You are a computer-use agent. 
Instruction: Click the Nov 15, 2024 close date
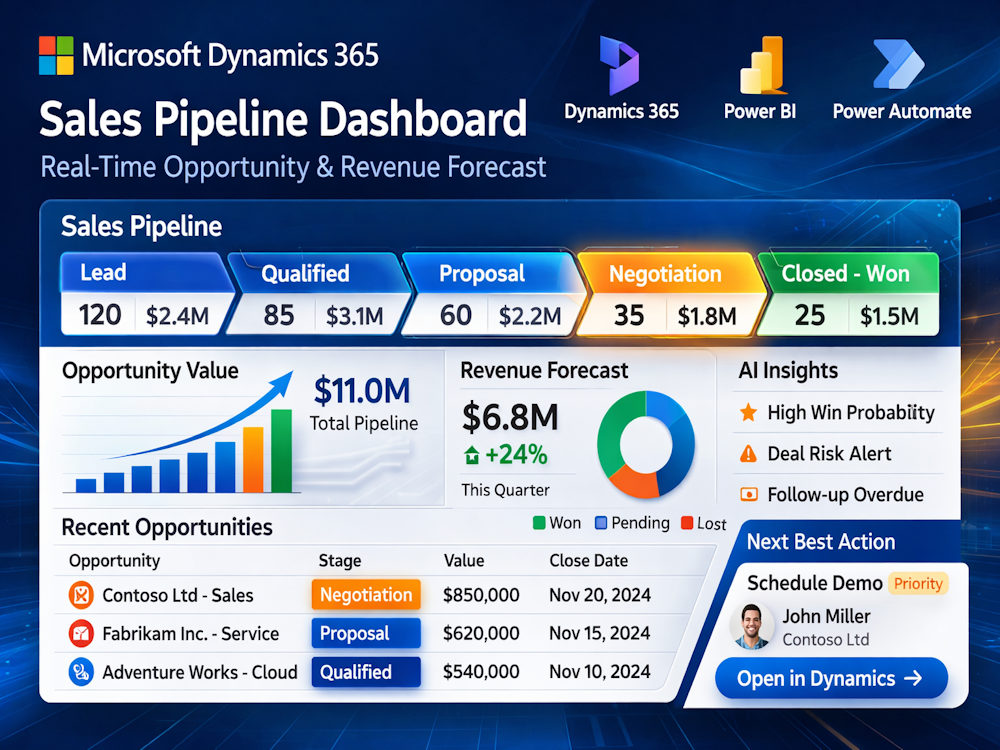coord(599,633)
